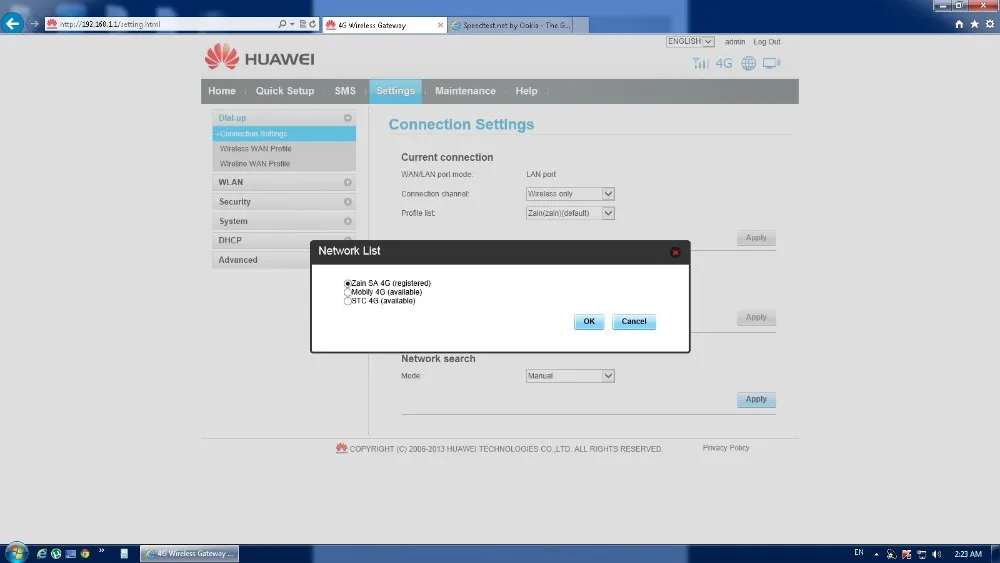Launch uTorrent from quick launch
The image size is (1000, 563).
(56, 553)
